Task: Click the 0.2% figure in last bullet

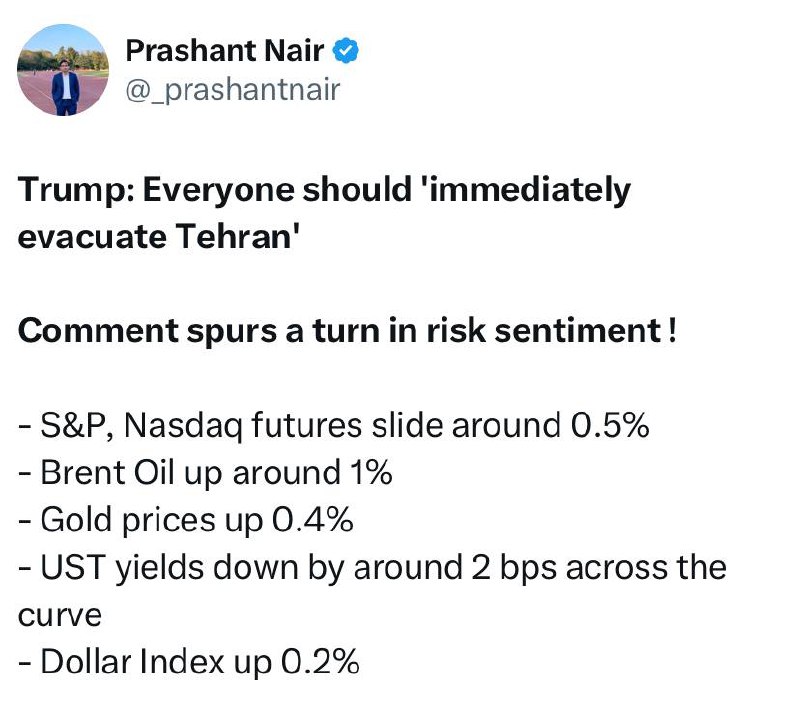Action: point(320,662)
